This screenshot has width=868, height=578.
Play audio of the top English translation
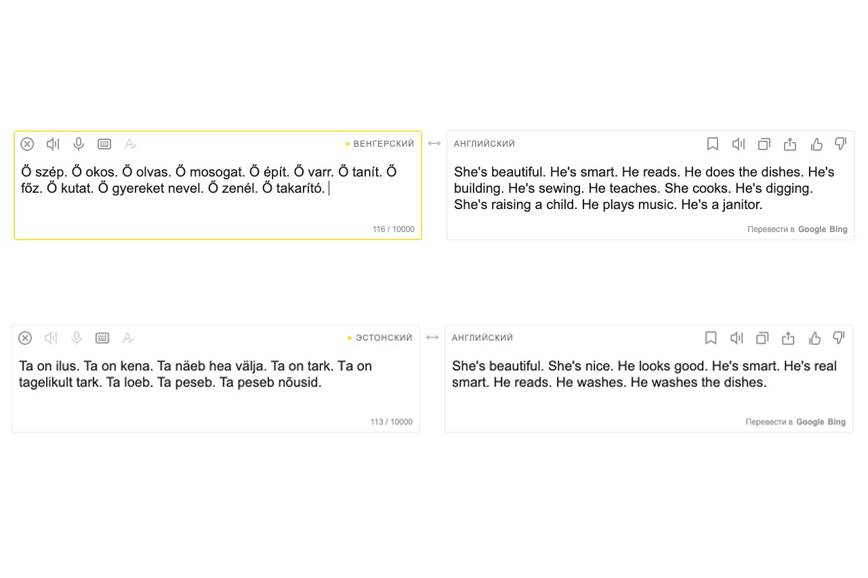tap(738, 144)
